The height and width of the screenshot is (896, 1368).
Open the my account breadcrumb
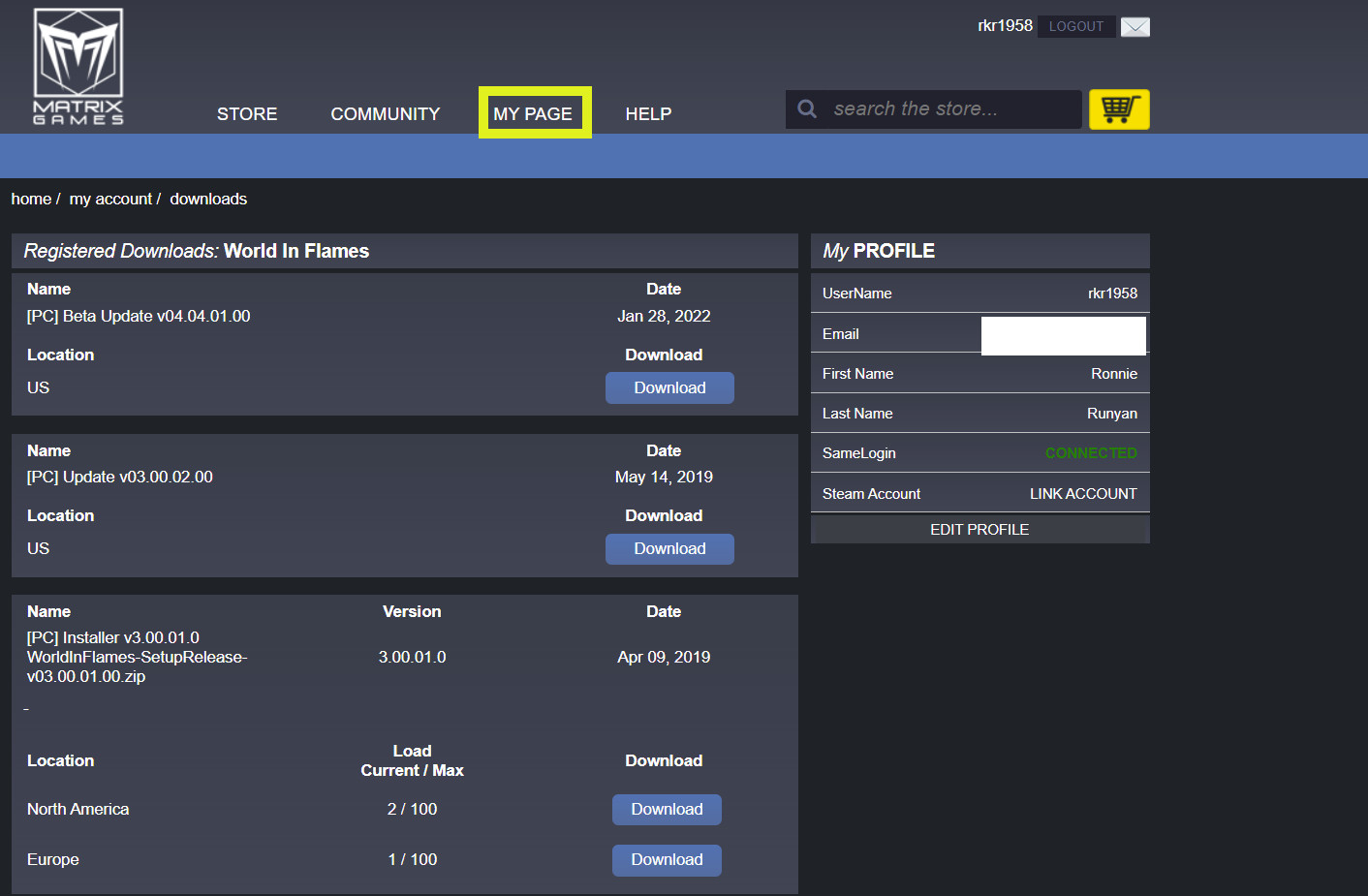coord(110,199)
